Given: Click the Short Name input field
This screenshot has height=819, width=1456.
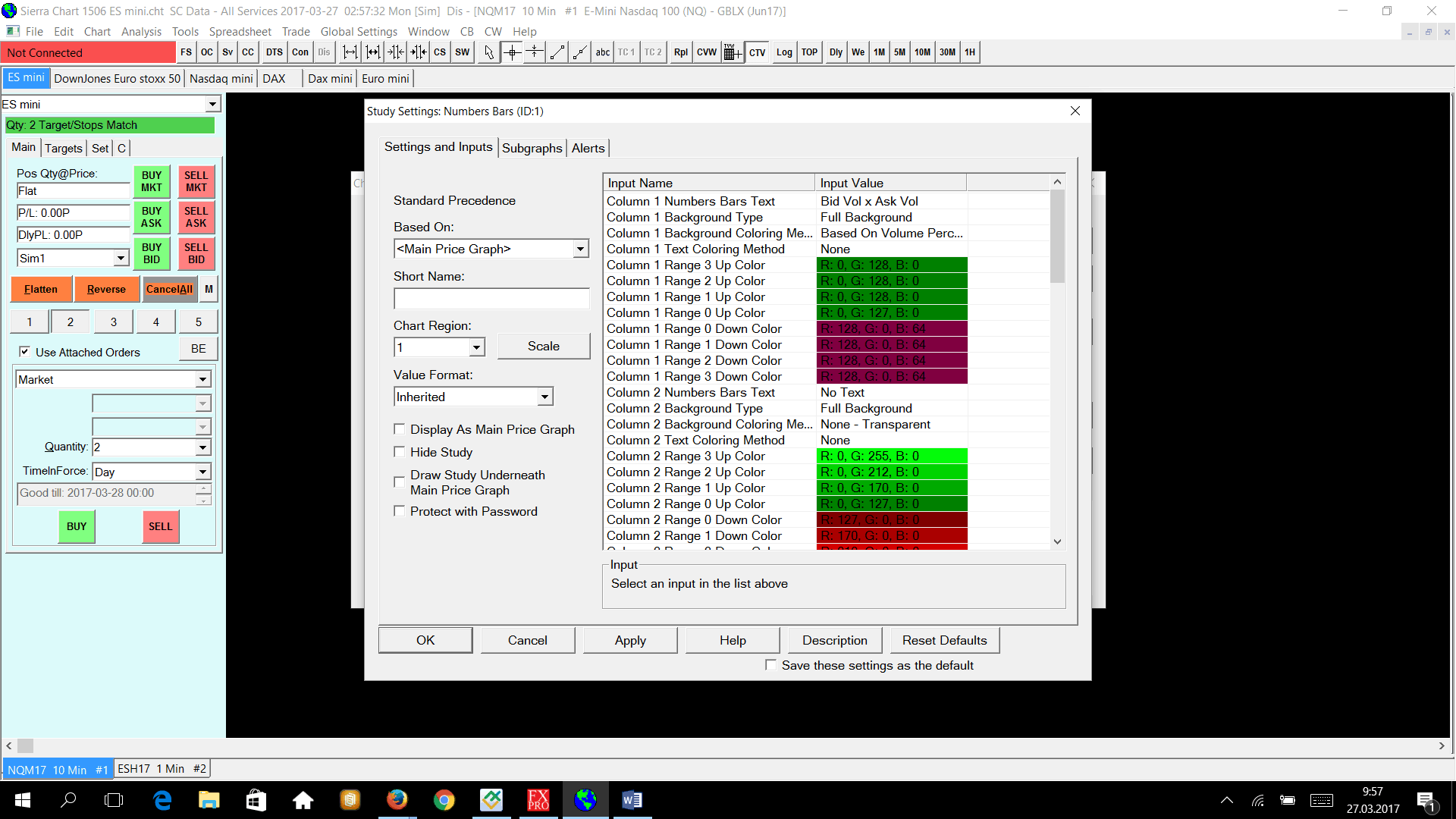Looking at the screenshot, I should 491,298.
